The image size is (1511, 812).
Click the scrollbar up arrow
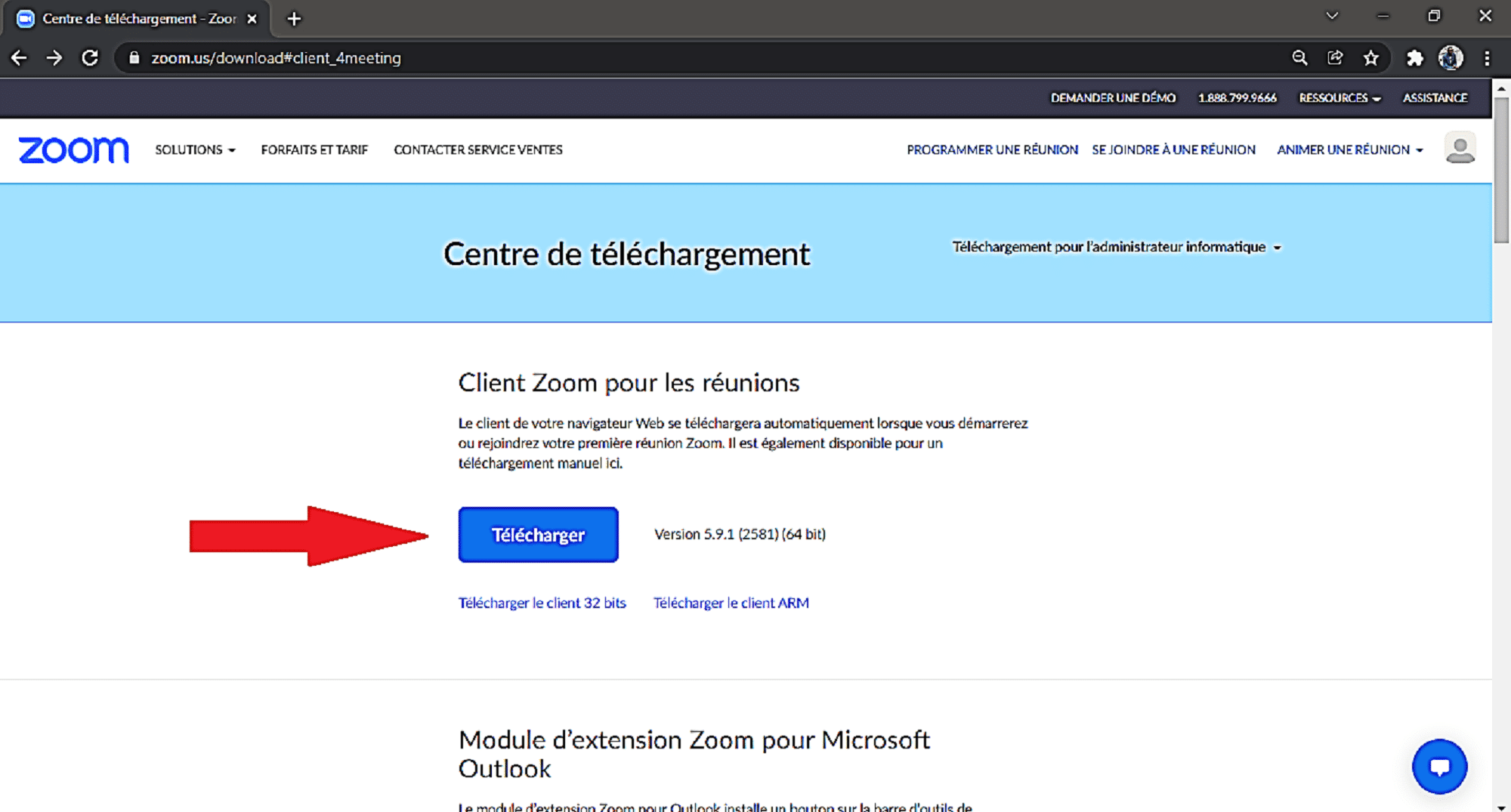point(1501,88)
